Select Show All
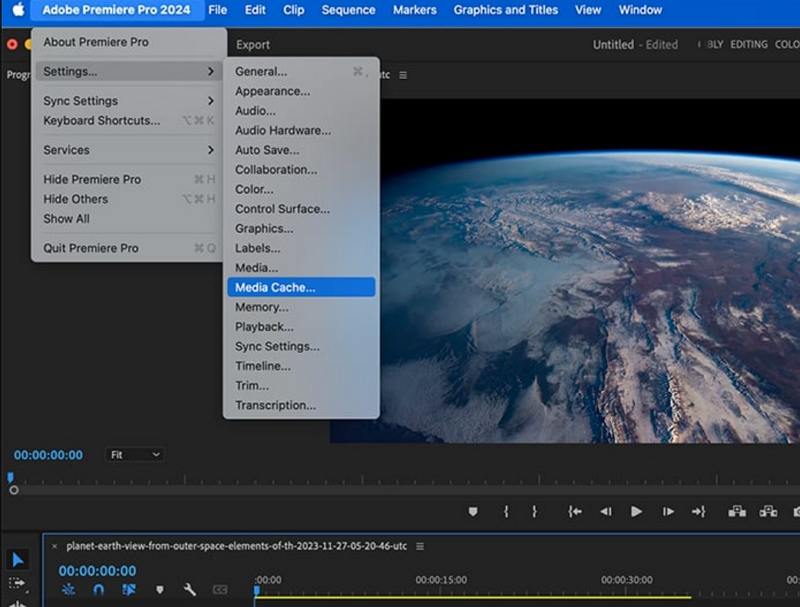The height and width of the screenshot is (607, 800). point(129,218)
